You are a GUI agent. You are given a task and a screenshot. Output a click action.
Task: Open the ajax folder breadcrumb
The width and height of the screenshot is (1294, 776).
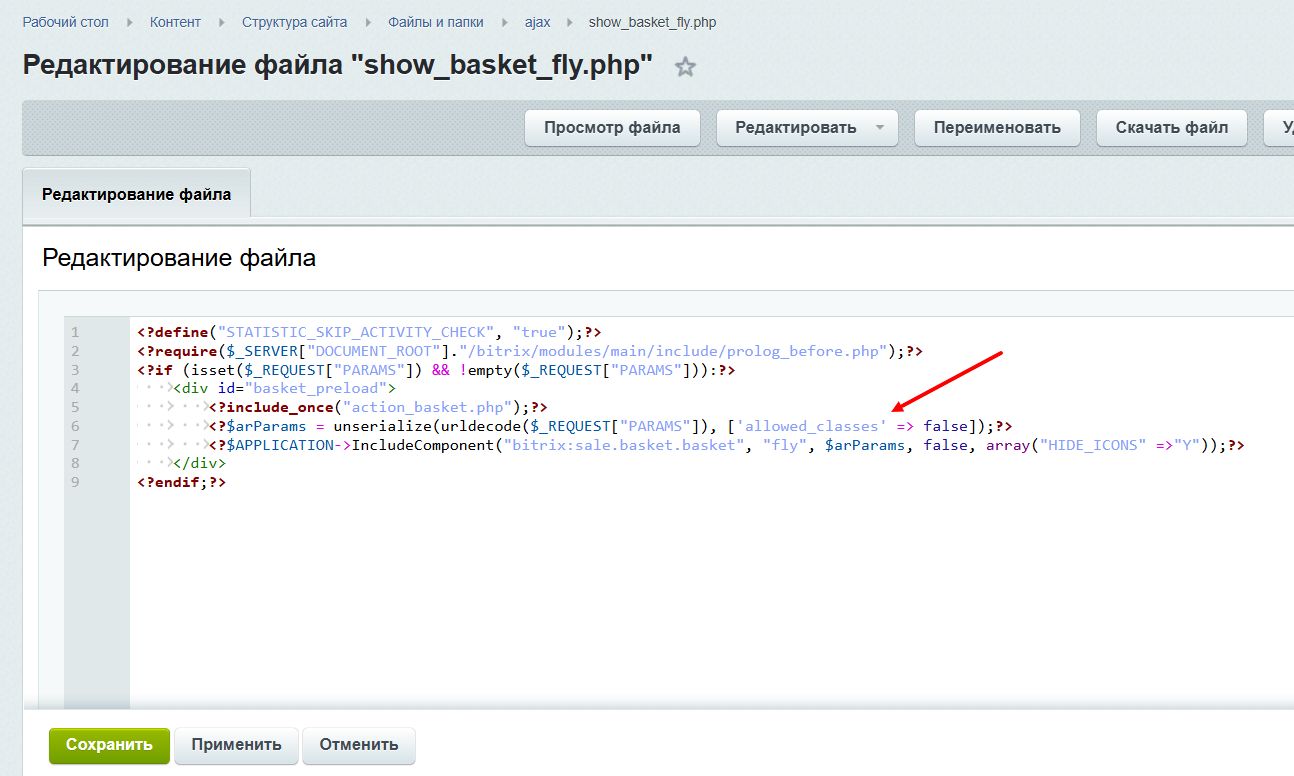538,22
